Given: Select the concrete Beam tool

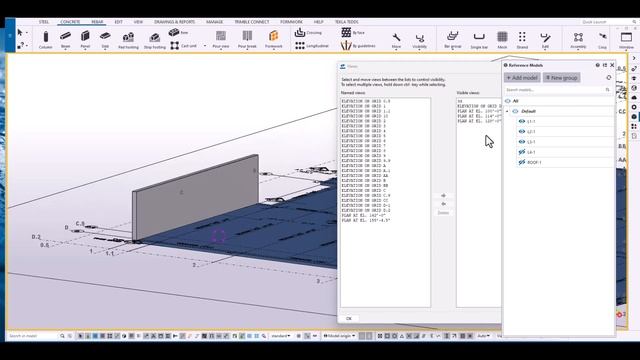Looking at the screenshot, I should pyautogui.click(x=65, y=40).
